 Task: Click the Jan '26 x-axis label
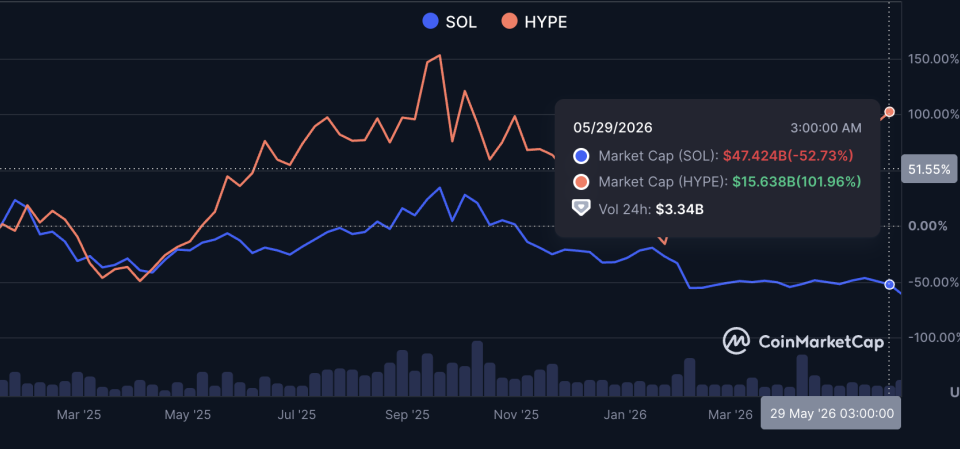tap(624, 415)
